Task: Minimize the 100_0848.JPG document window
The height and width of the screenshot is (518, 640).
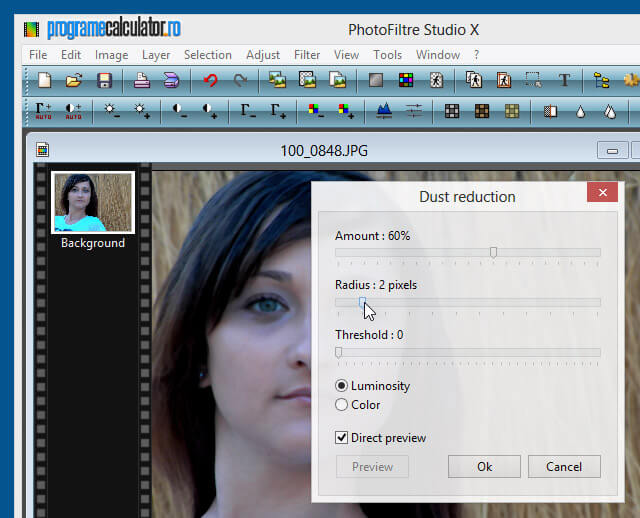Action: click(612, 151)
